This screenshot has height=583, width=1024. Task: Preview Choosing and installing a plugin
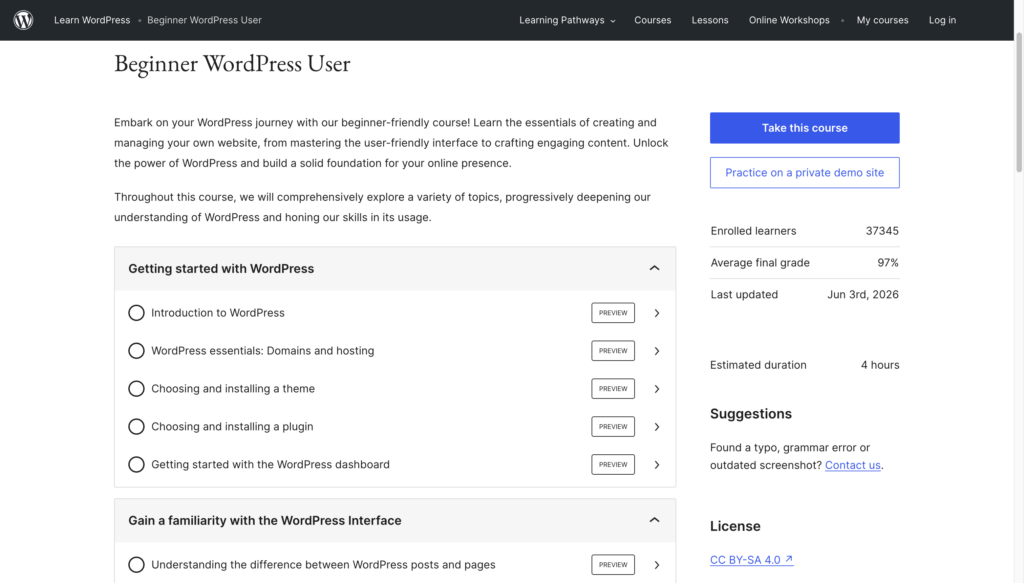click(x=613, y=426)
